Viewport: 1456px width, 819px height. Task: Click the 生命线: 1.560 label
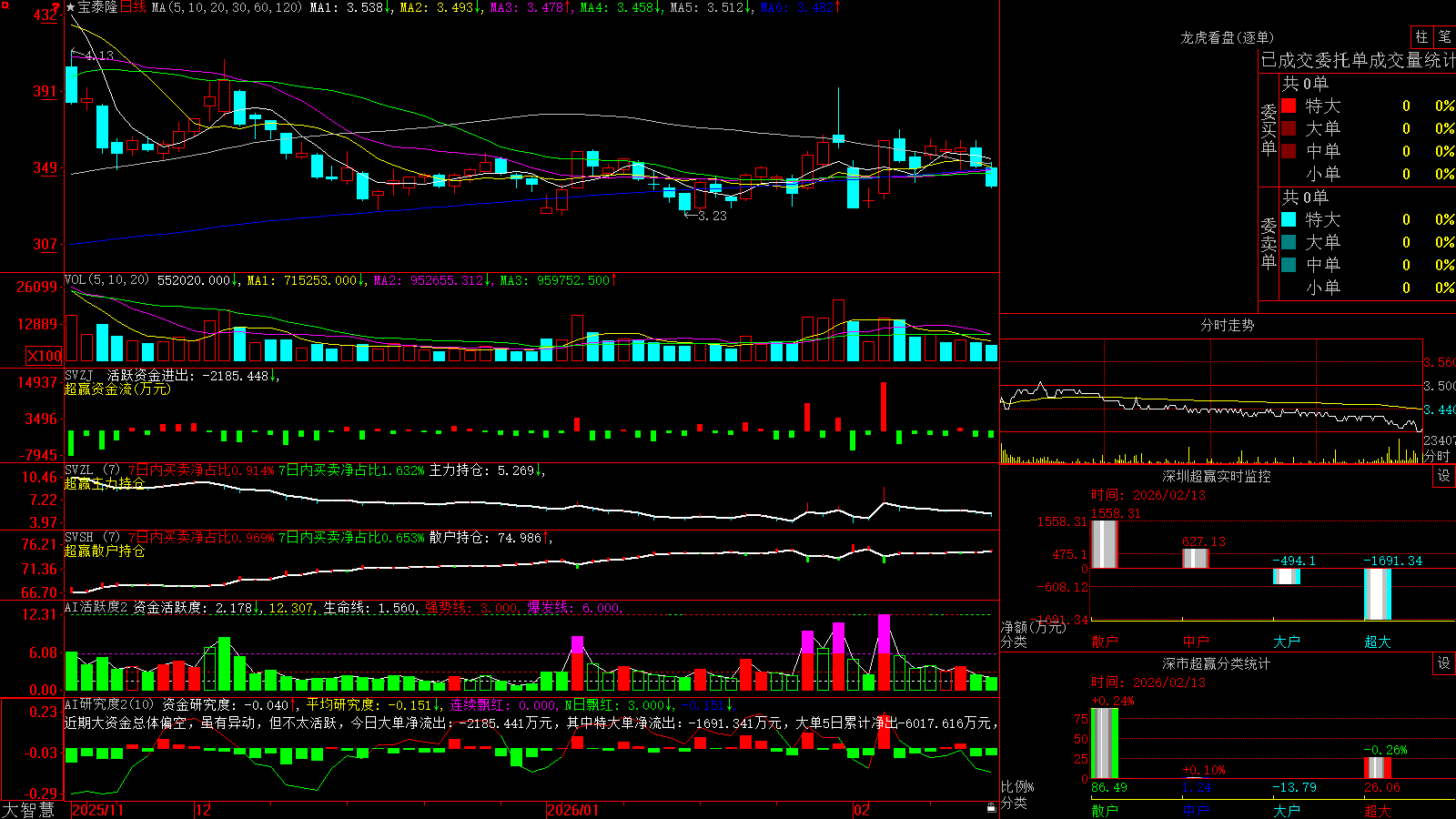[x=371, y=608]
